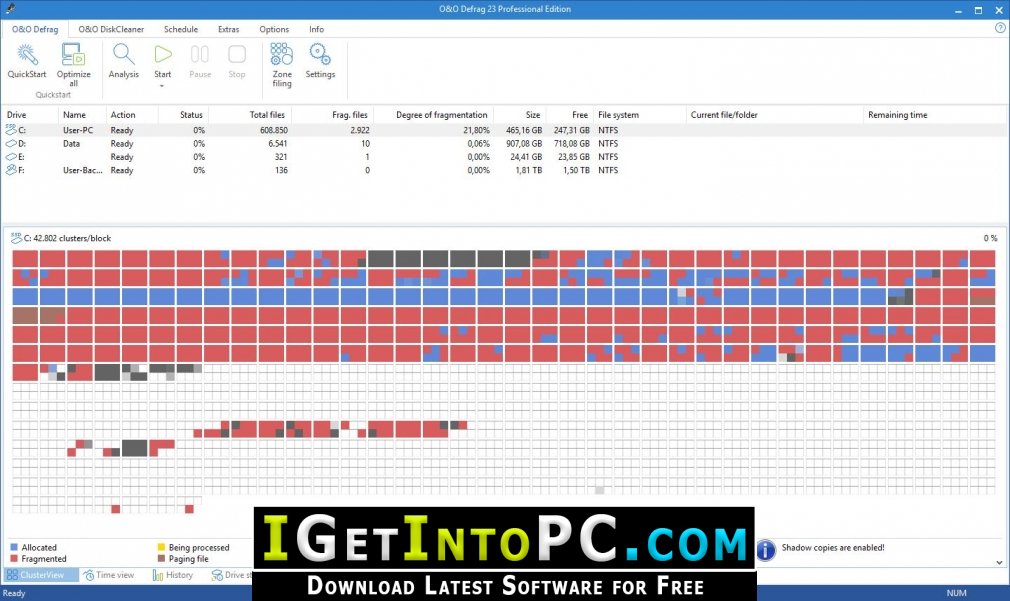This screenshot has height=601, width=1010.
Task: Select the C: drive icon in the drive list
Action: point(11,130)
